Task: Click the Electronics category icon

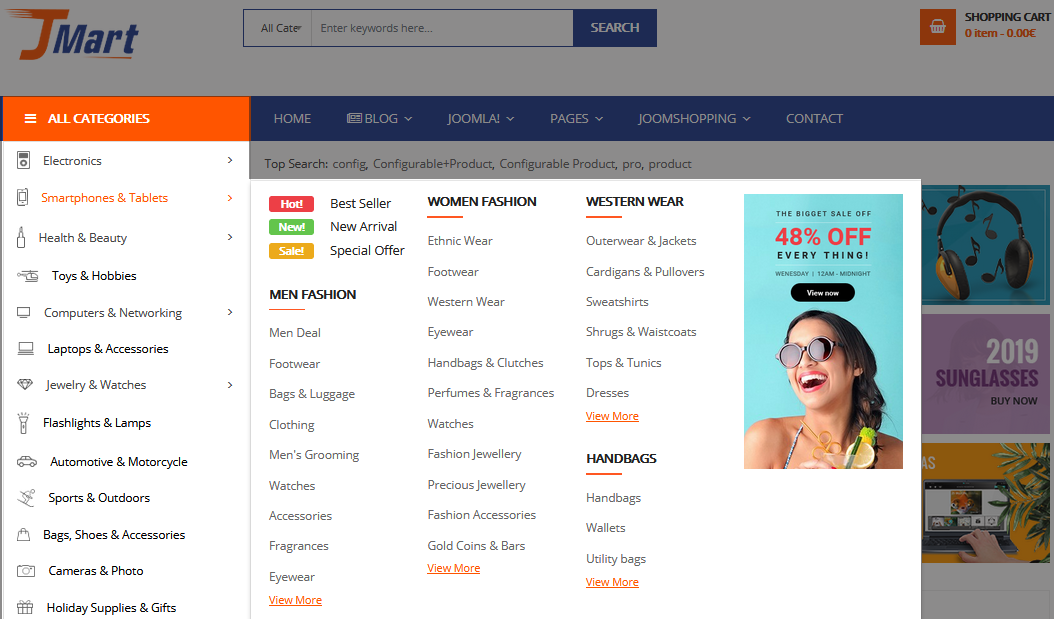Action: [24, 160]
